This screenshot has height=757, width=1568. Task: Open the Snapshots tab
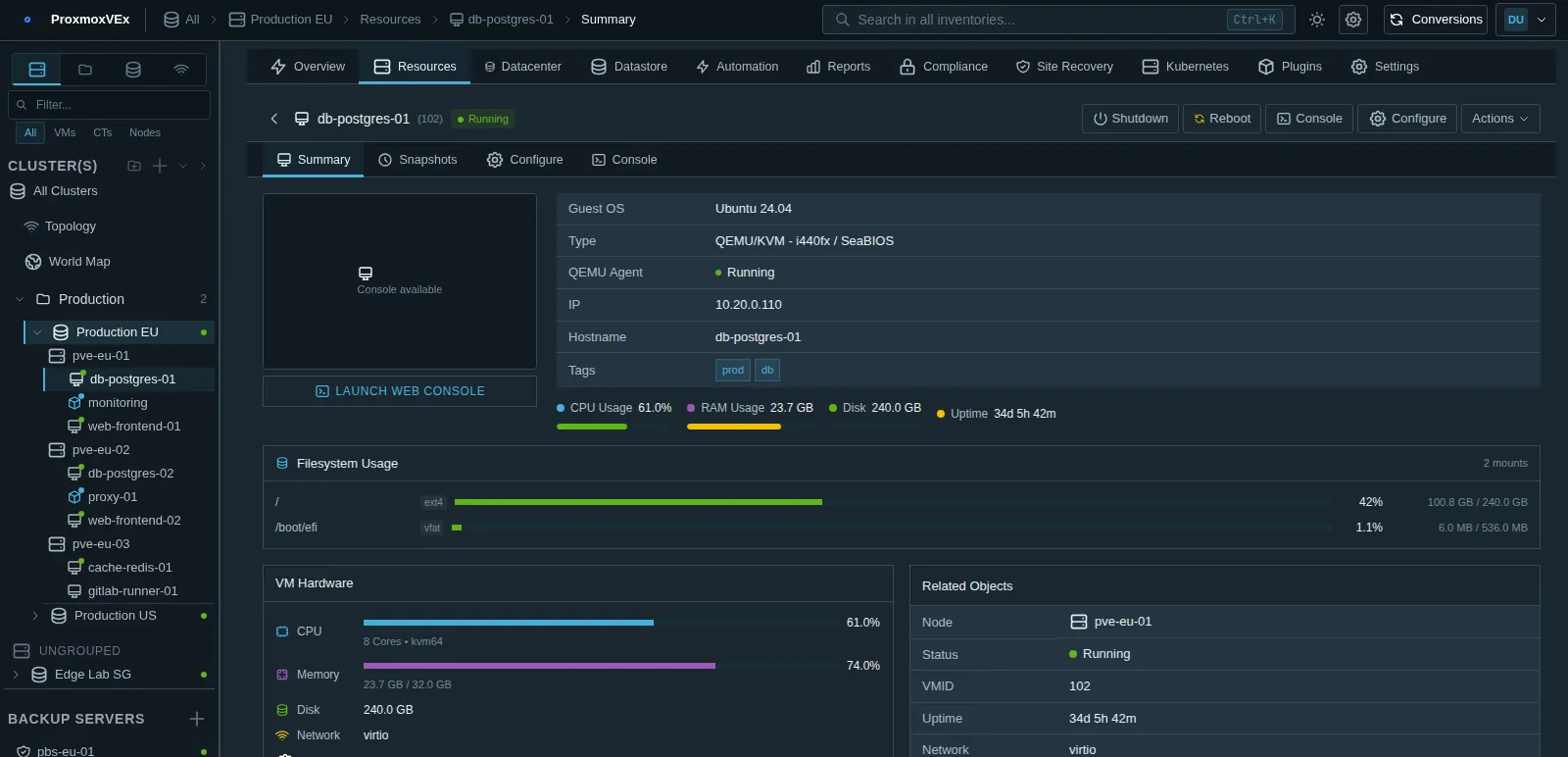(417, 160)
